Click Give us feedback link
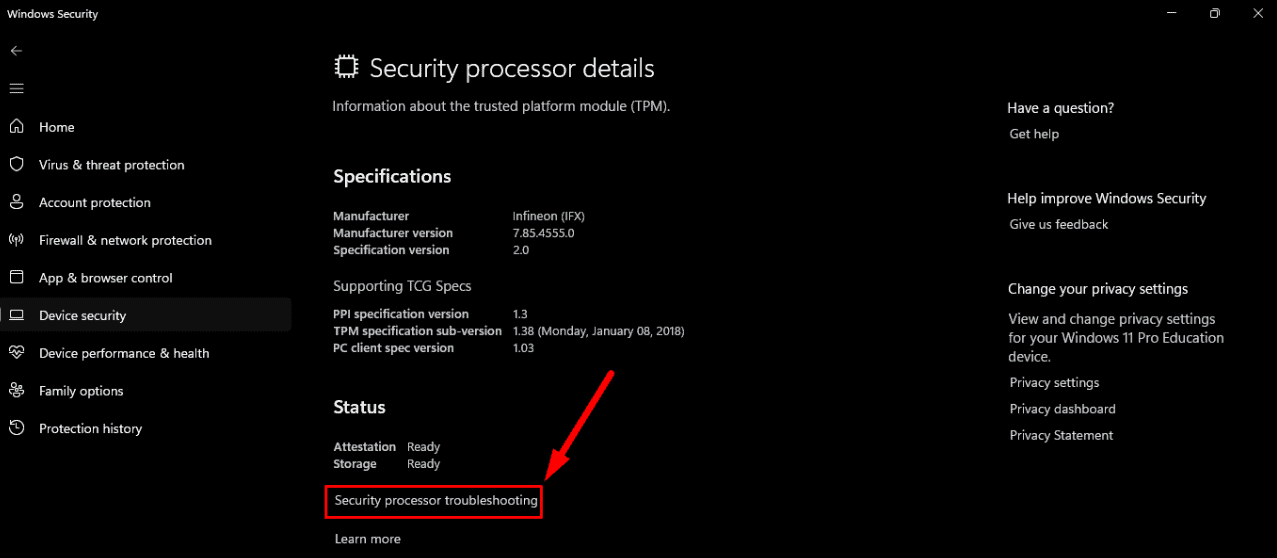 (1059, 225)
